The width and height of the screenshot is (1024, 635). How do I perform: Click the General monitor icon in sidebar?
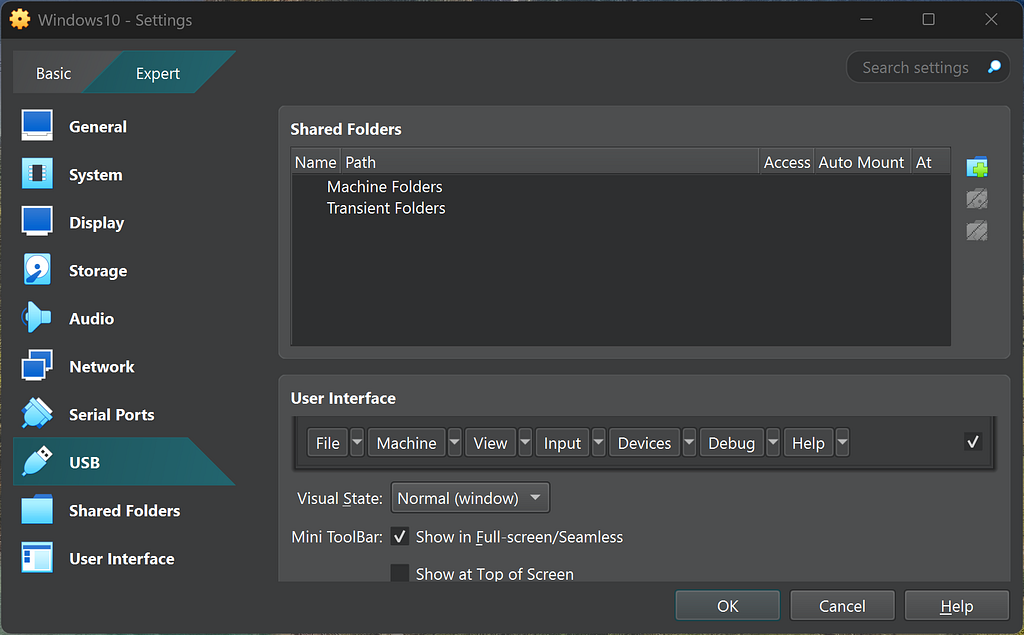pos(37,126)
